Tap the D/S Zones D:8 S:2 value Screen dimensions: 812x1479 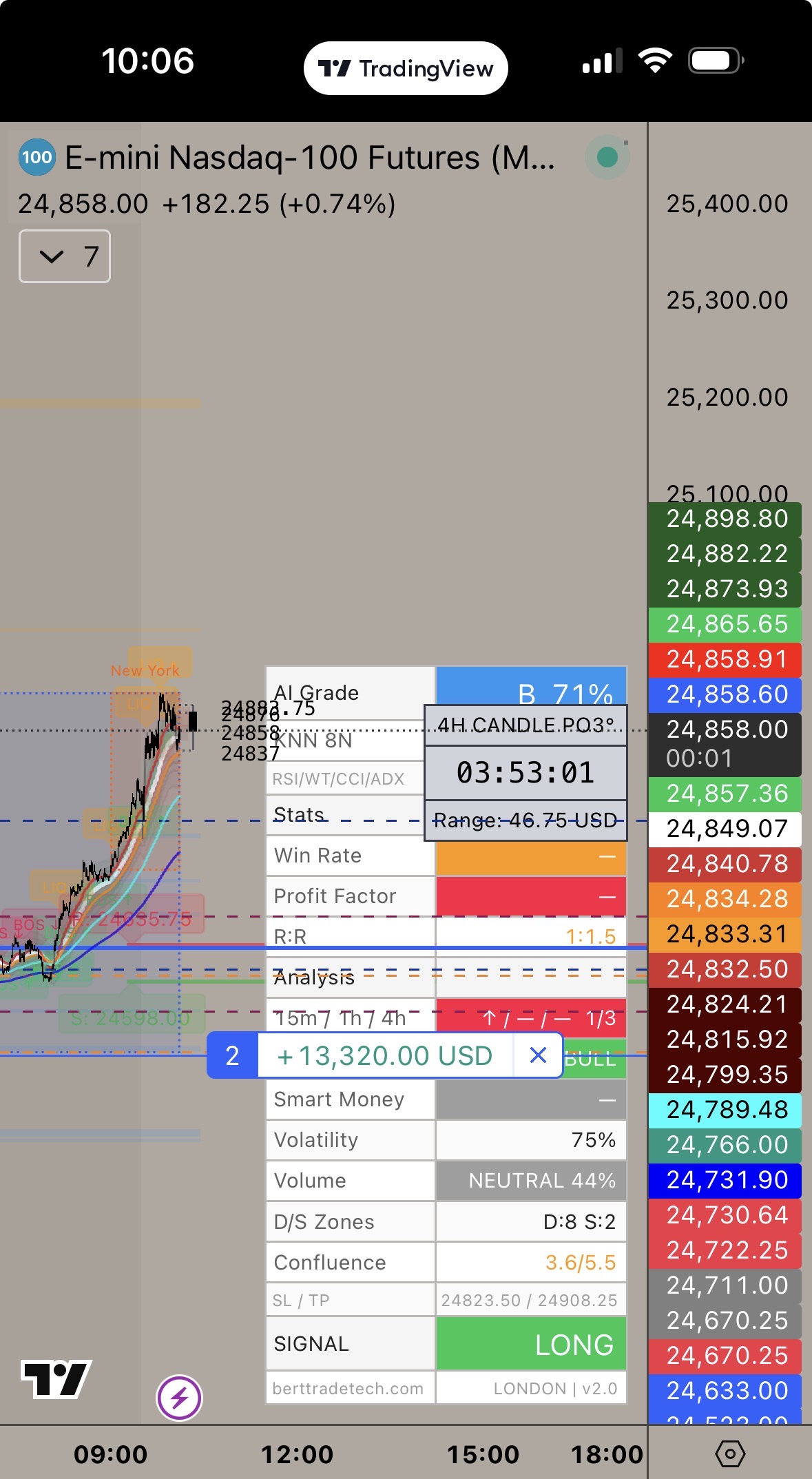(x=579, y=1222)
